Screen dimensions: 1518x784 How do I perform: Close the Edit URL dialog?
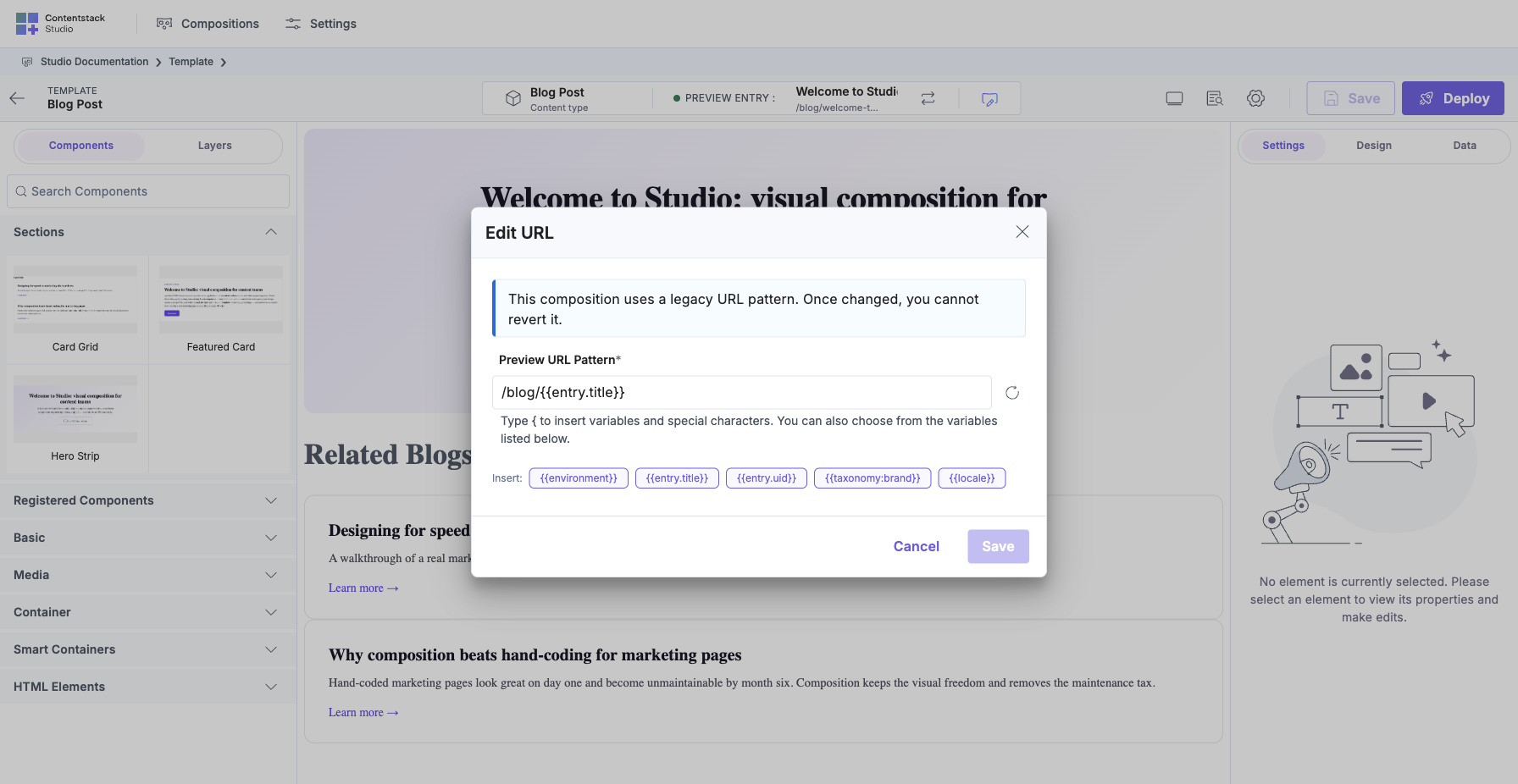tap(1022, 232)
